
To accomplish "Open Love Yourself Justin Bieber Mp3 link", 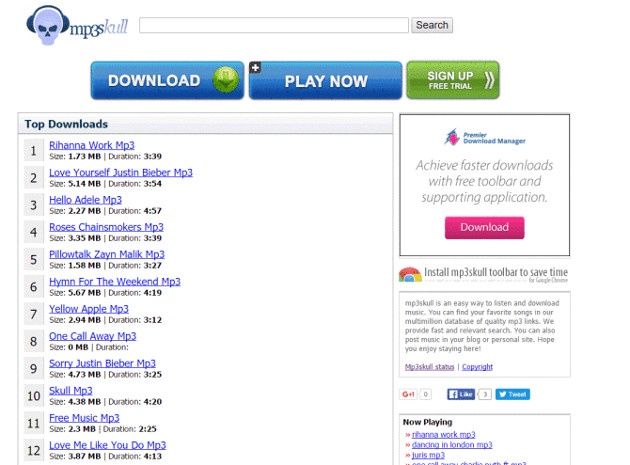I will click(x=121, y=172).
